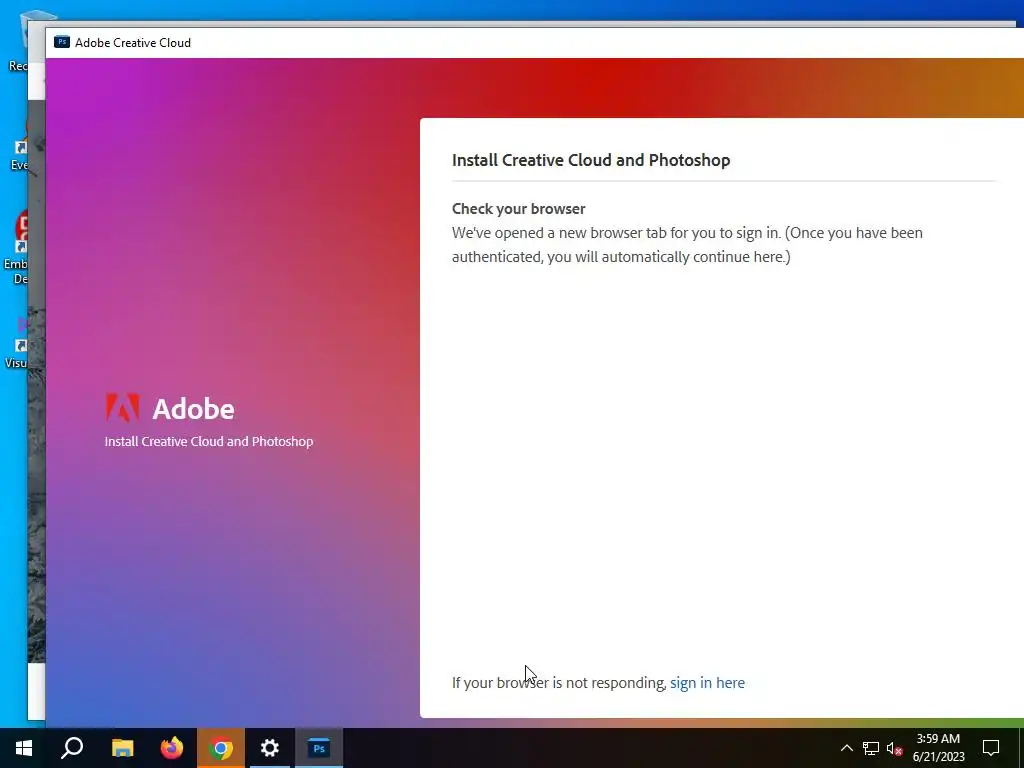Click 'Install Creative Cloud and Photoshop' heading

pyautogui.click(x=591, y=160)
